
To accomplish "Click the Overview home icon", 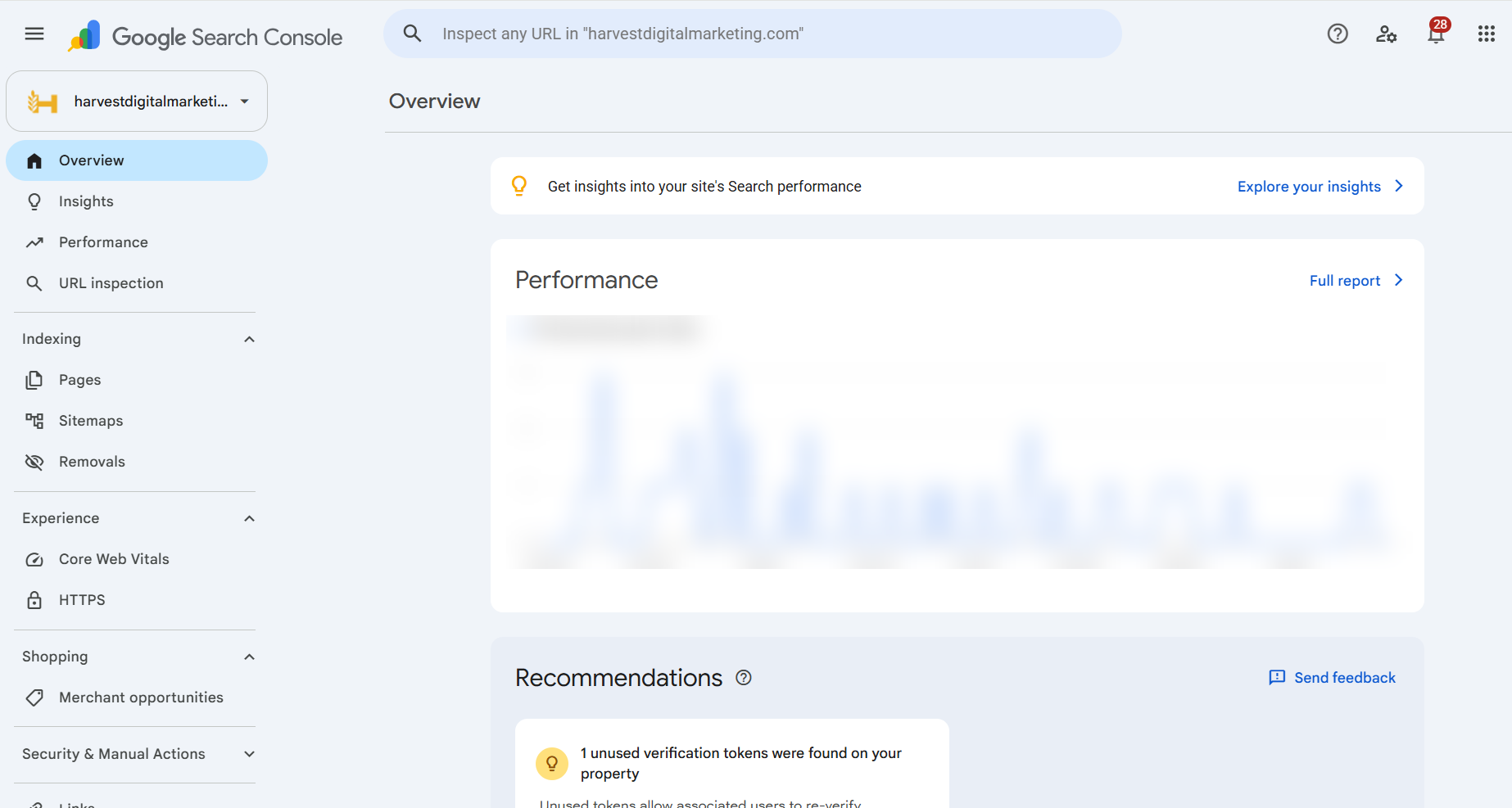I will click(34, 160).
